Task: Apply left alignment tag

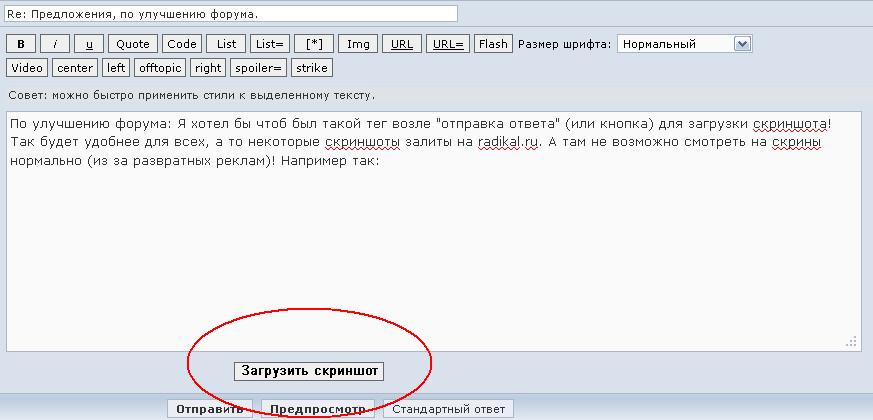Action: pyautogui.click(x=116, y=68)
